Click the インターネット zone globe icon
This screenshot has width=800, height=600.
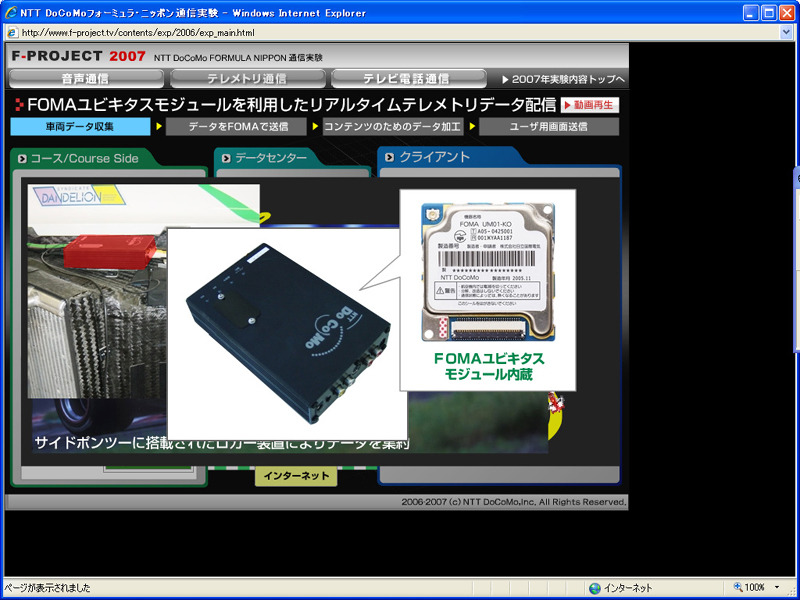[594, 588]
